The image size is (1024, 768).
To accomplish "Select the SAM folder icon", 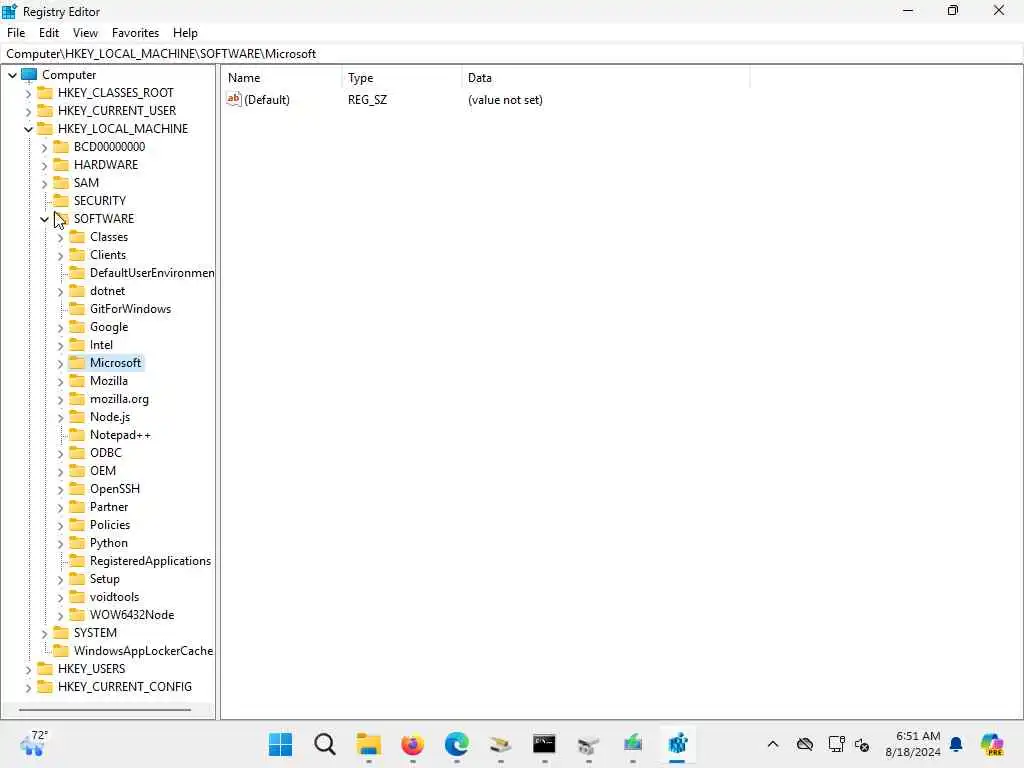I will pyautogui.click(x=61, y=183).
